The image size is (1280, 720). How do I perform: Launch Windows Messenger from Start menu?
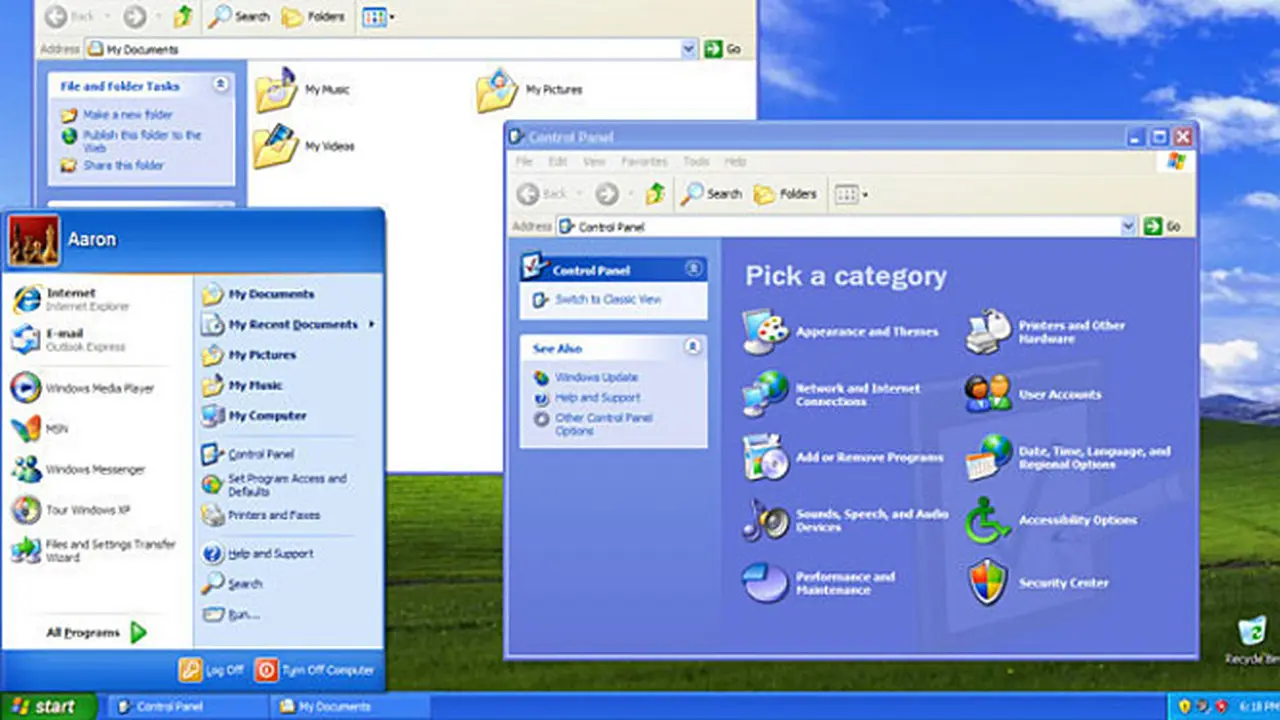(78, 469)
